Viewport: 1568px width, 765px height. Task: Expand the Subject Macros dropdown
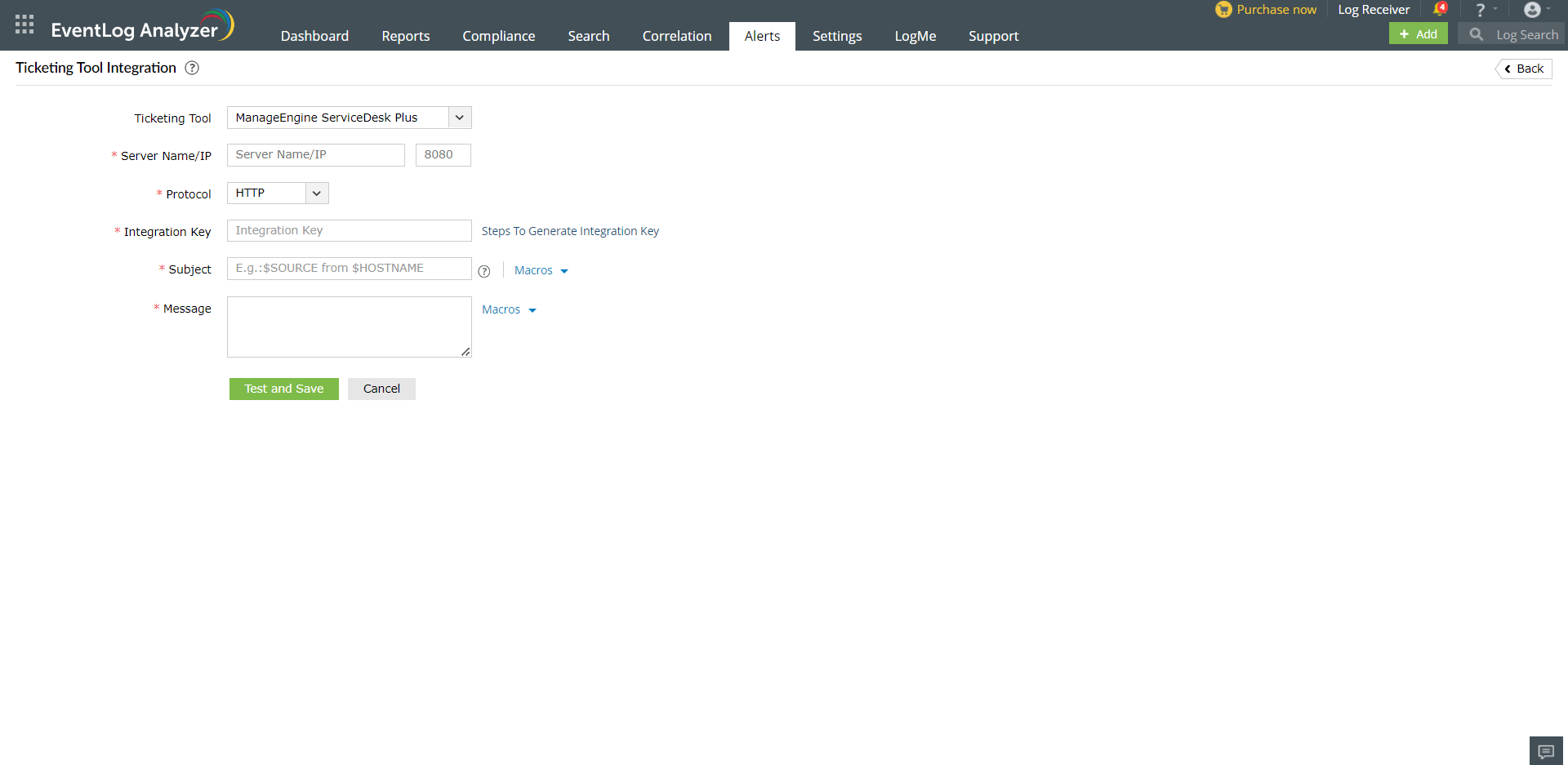(x=541, y=270)
